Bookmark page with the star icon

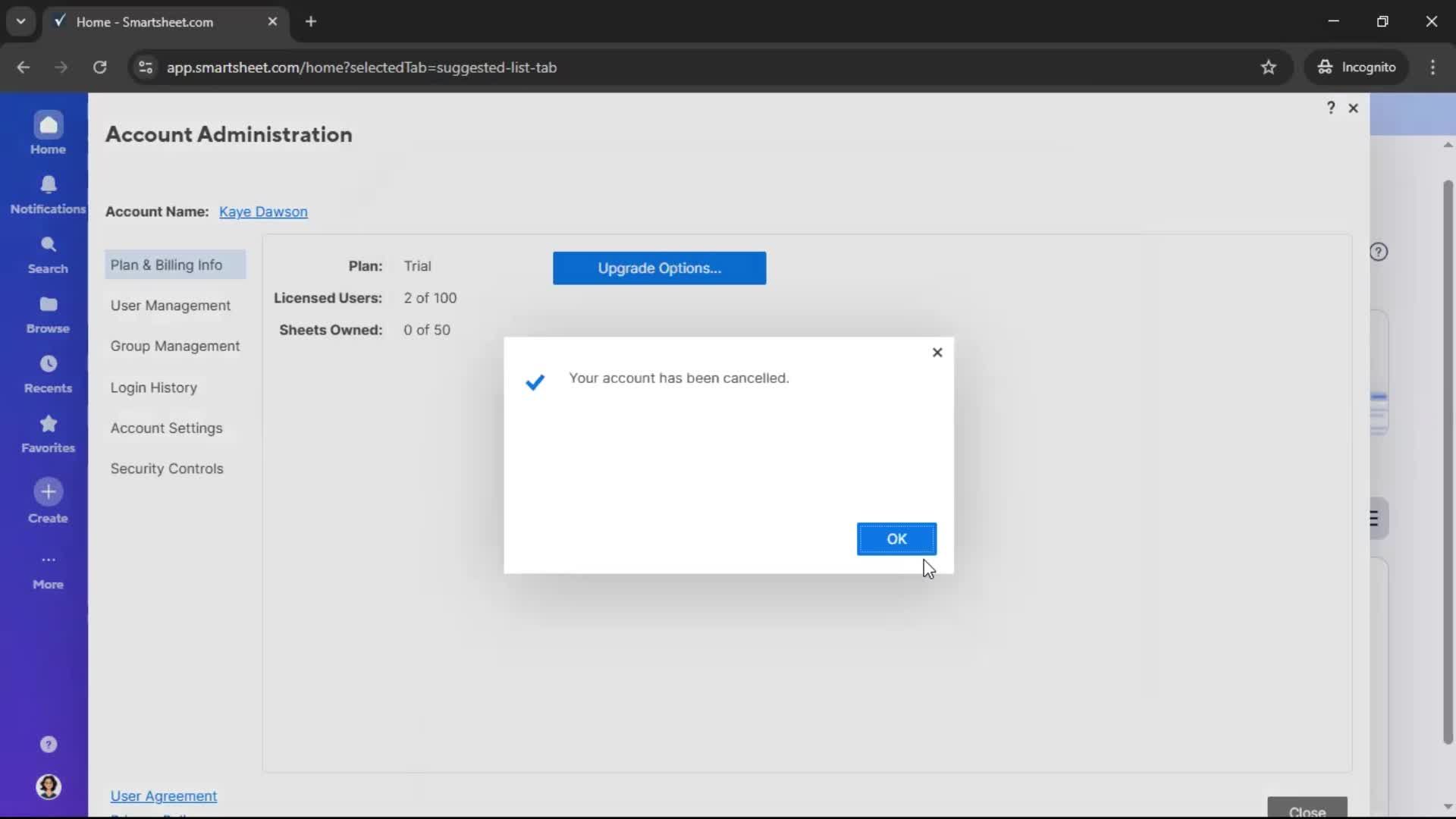[x=1269, y=67]
